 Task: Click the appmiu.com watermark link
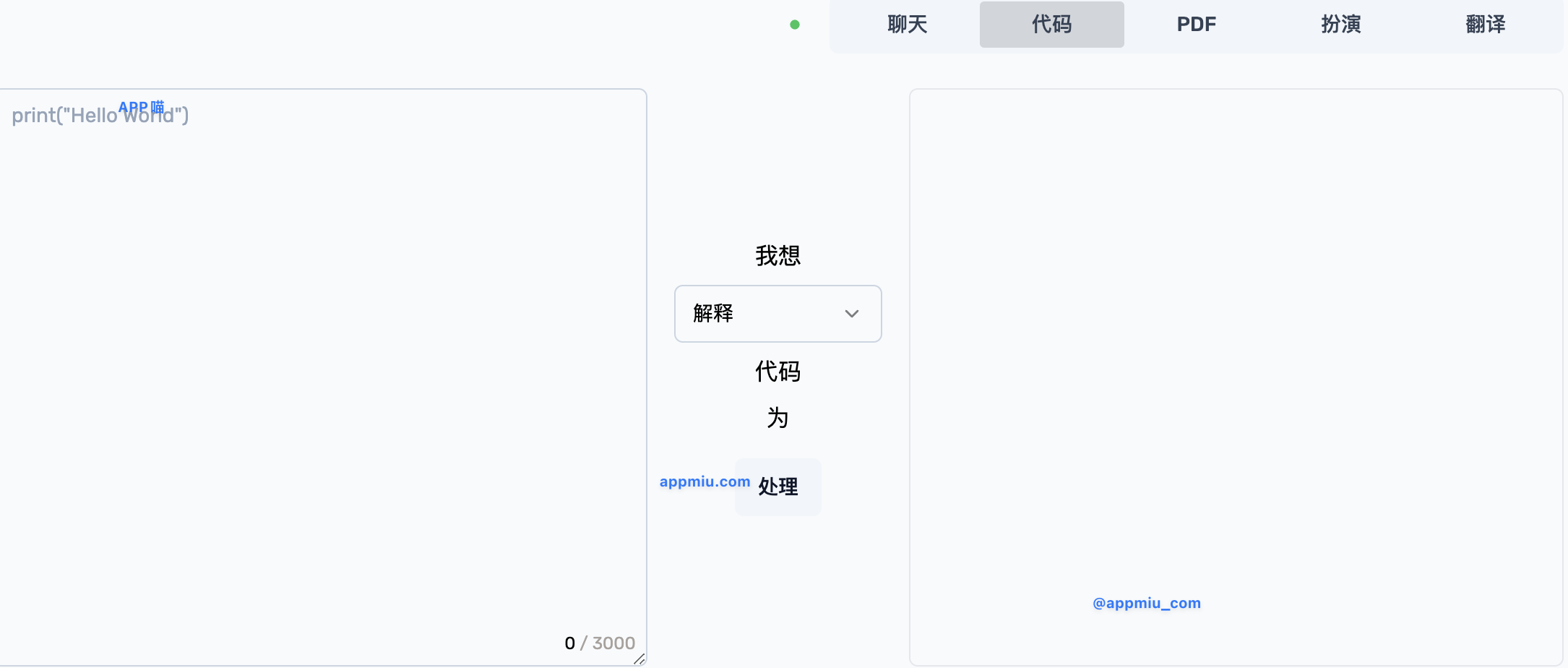click(x=705, y=481)
